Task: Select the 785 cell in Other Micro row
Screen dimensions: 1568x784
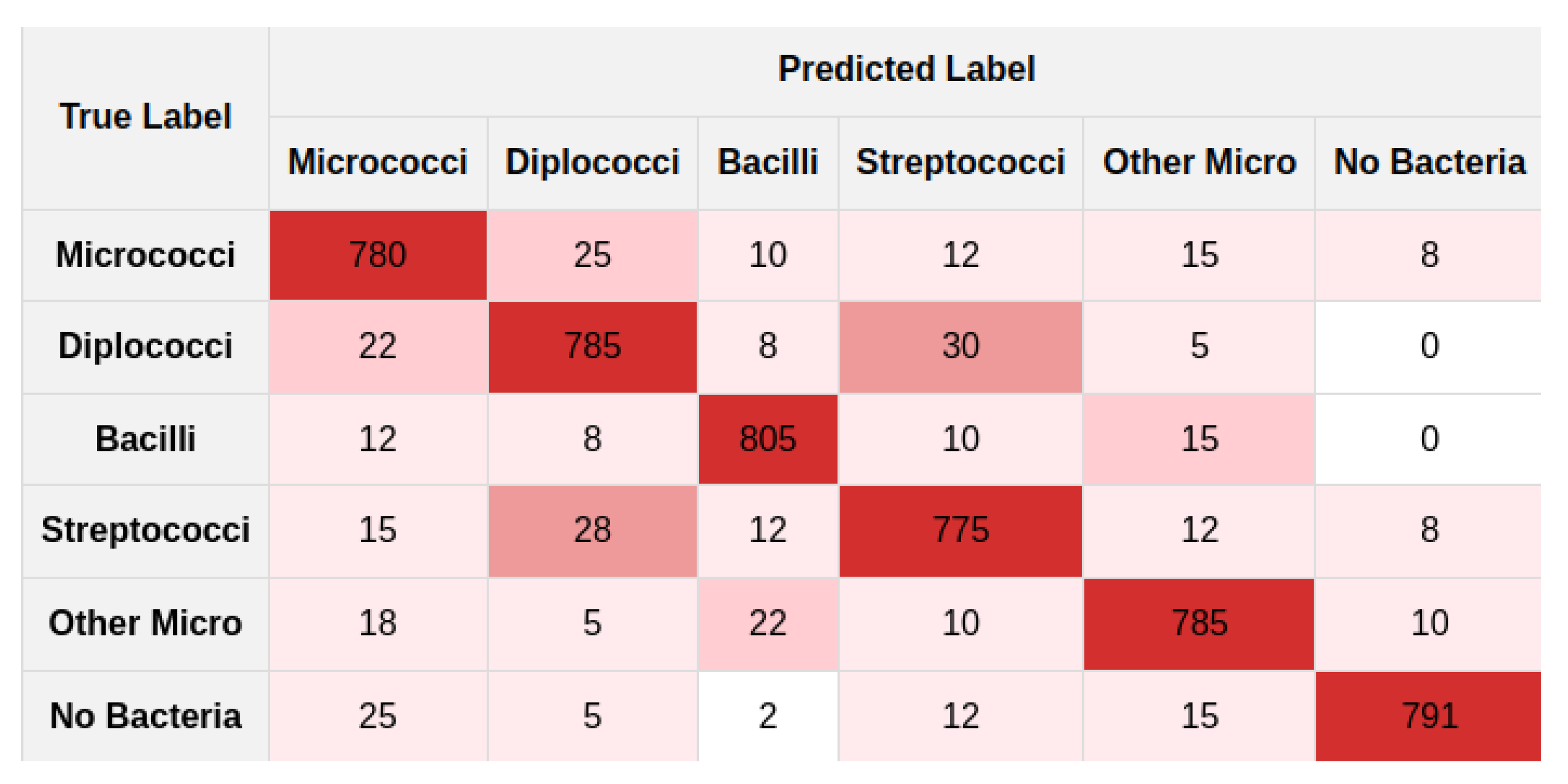Action: (1199, 623)
